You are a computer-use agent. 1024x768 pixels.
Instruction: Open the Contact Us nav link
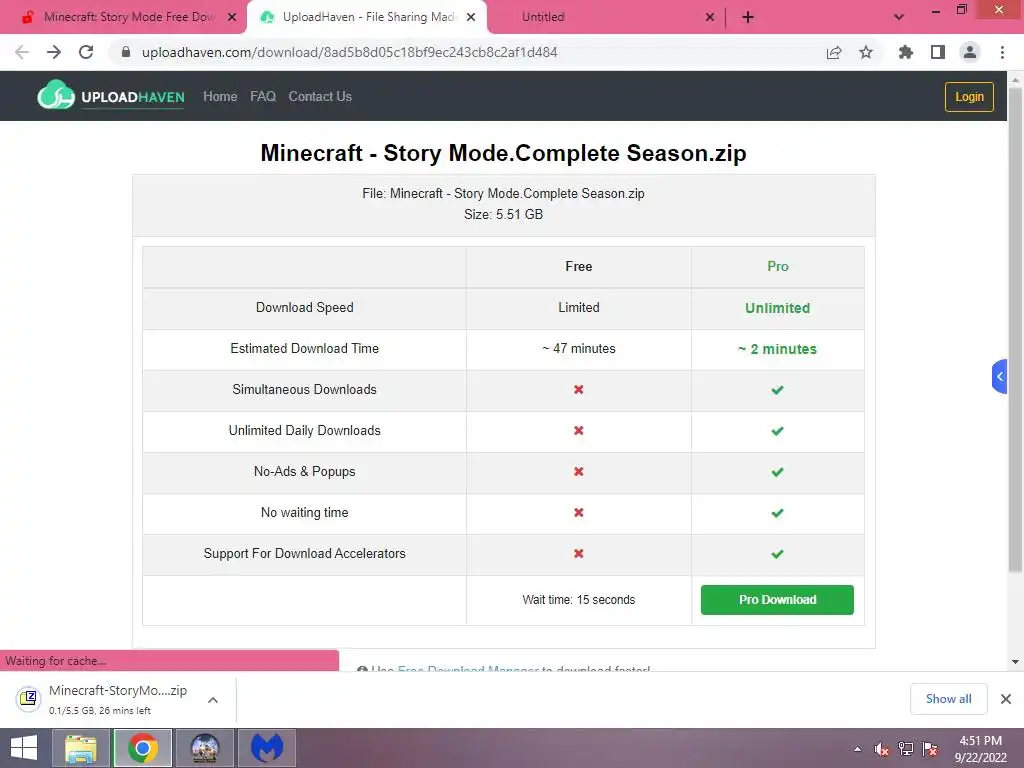[x=320, y=96]
